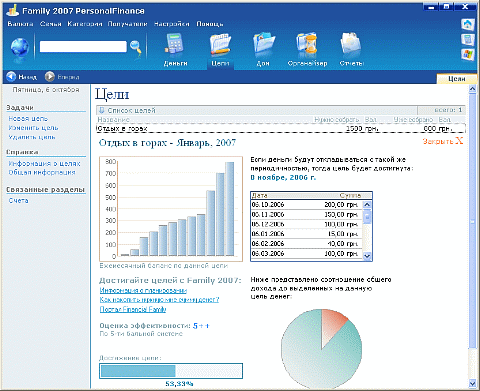This screenshot has width=480, height=391.
Task: Select the 06.12.2006 payment row
Action: tap(306, 224)
